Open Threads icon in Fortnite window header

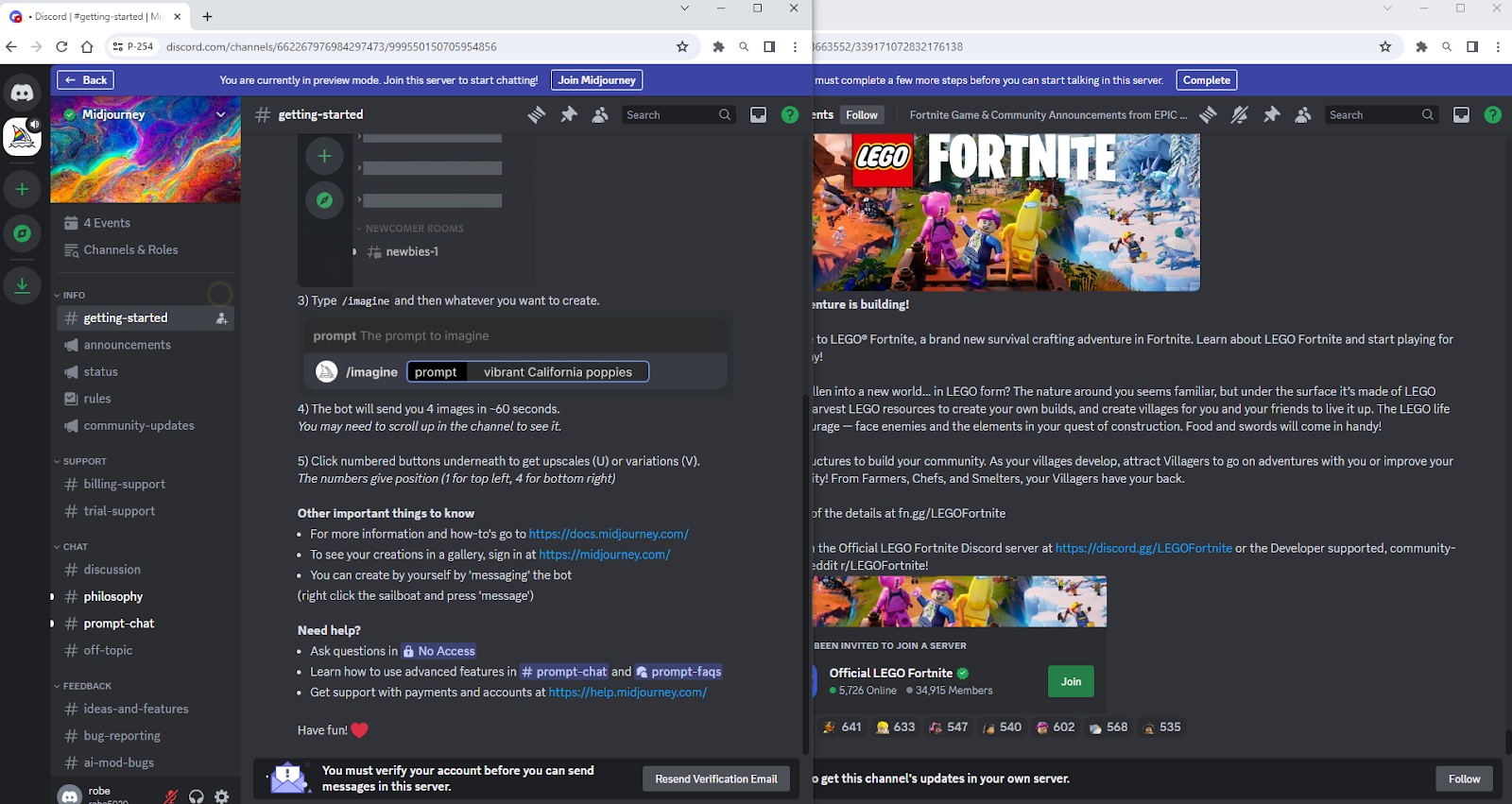1208,114
